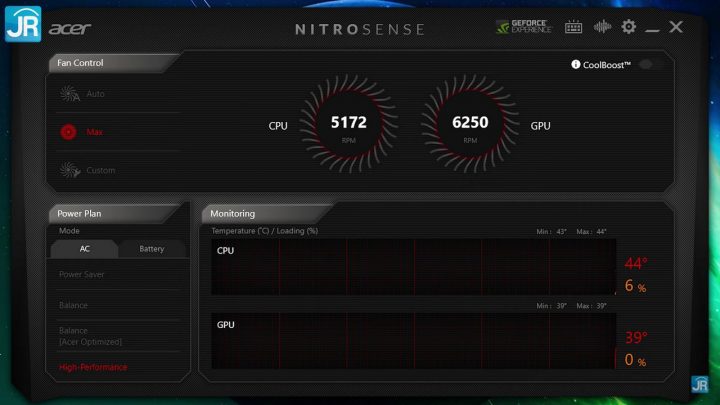Switch to the Battery power tab
The height and width of the screenshot is (405, 720).
152,249
